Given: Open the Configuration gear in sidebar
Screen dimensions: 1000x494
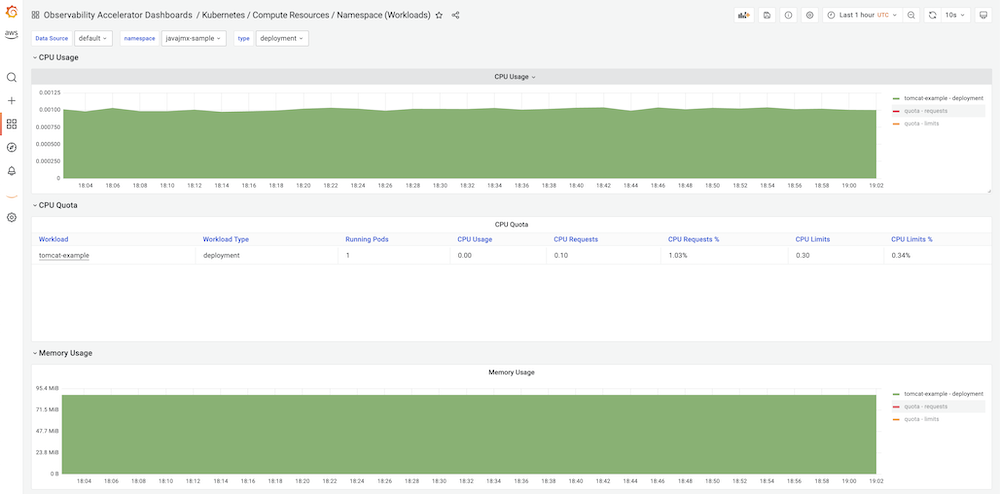Looking at the screenshot, I should [11, 217].
